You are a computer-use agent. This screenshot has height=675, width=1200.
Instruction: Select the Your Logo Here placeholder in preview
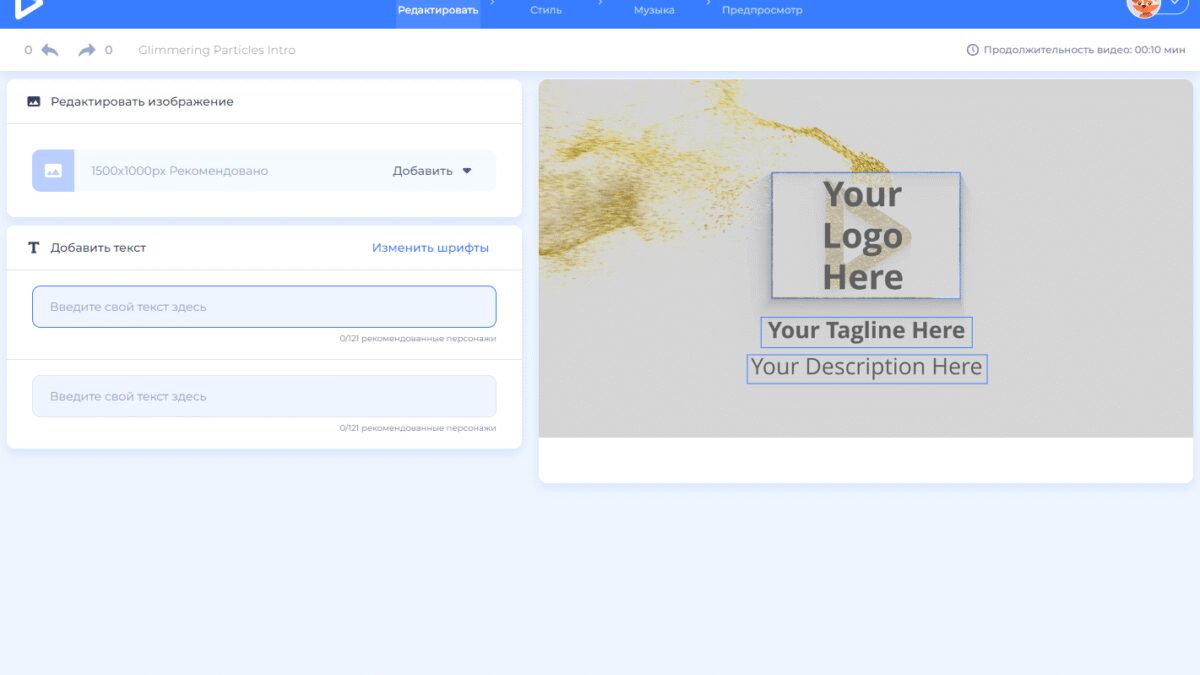point(865,236)
